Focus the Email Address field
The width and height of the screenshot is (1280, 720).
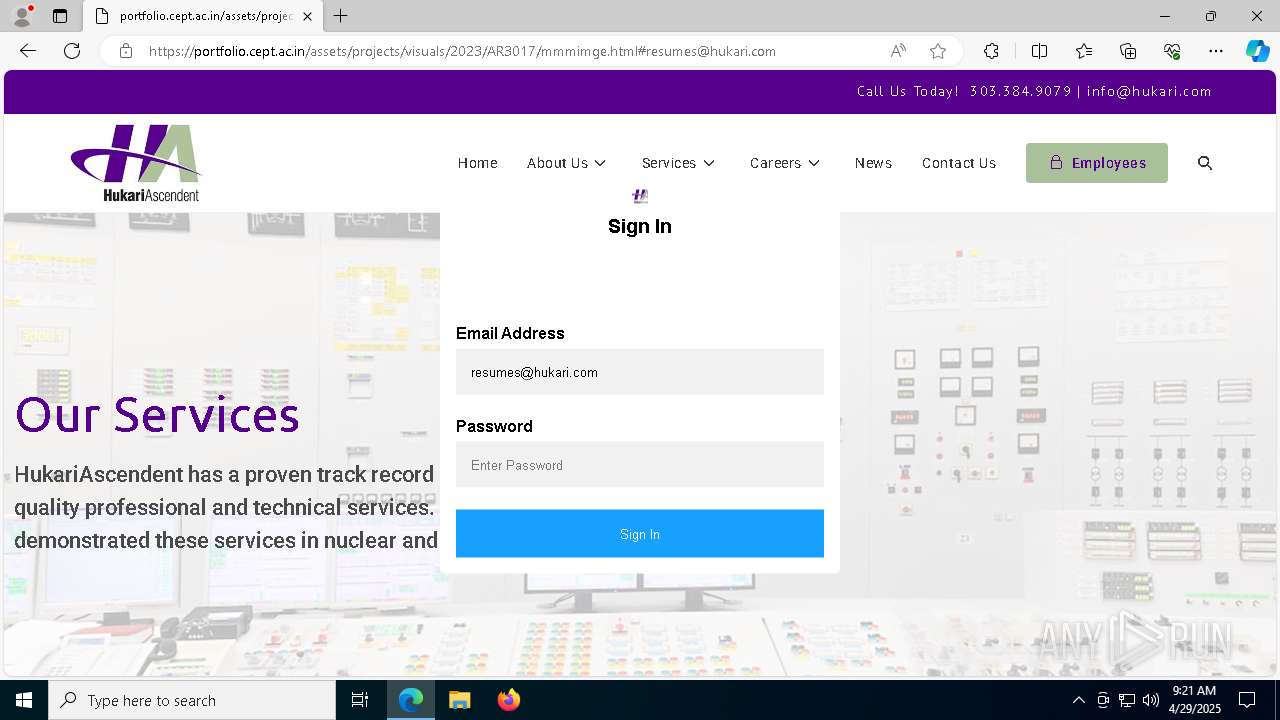tap(640, 372)
